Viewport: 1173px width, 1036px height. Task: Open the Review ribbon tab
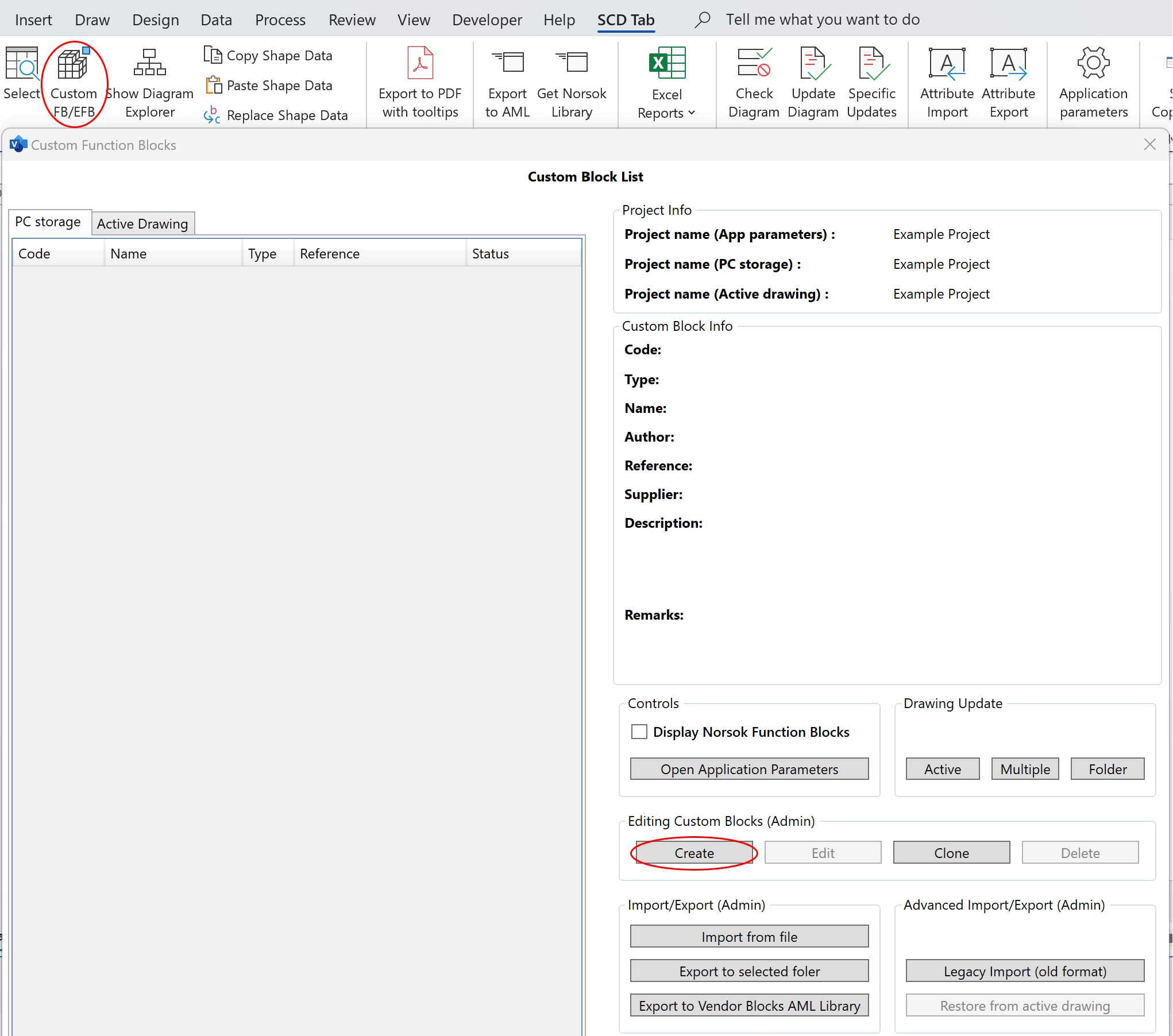pos(352,20)
